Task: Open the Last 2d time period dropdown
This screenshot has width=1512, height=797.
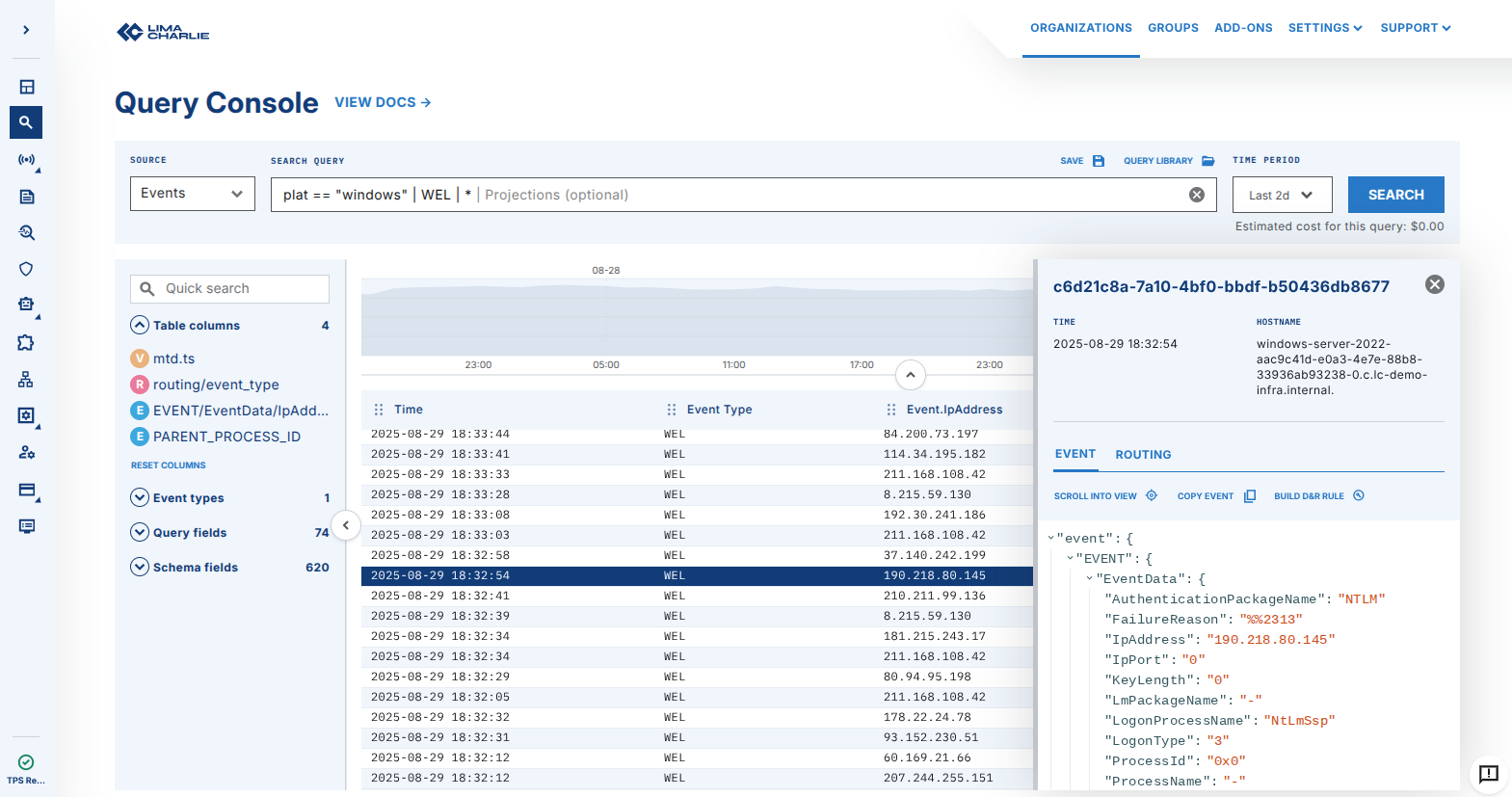Action: click(x=1282, y=195)
